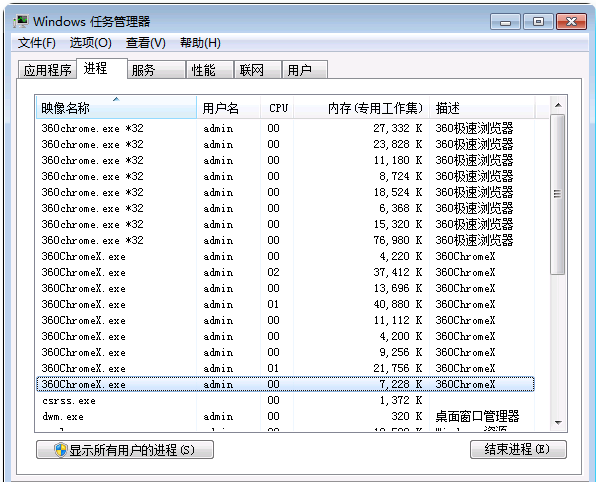Select 360ChromeX.exe row with 4,220 K

tap(285, 257)
